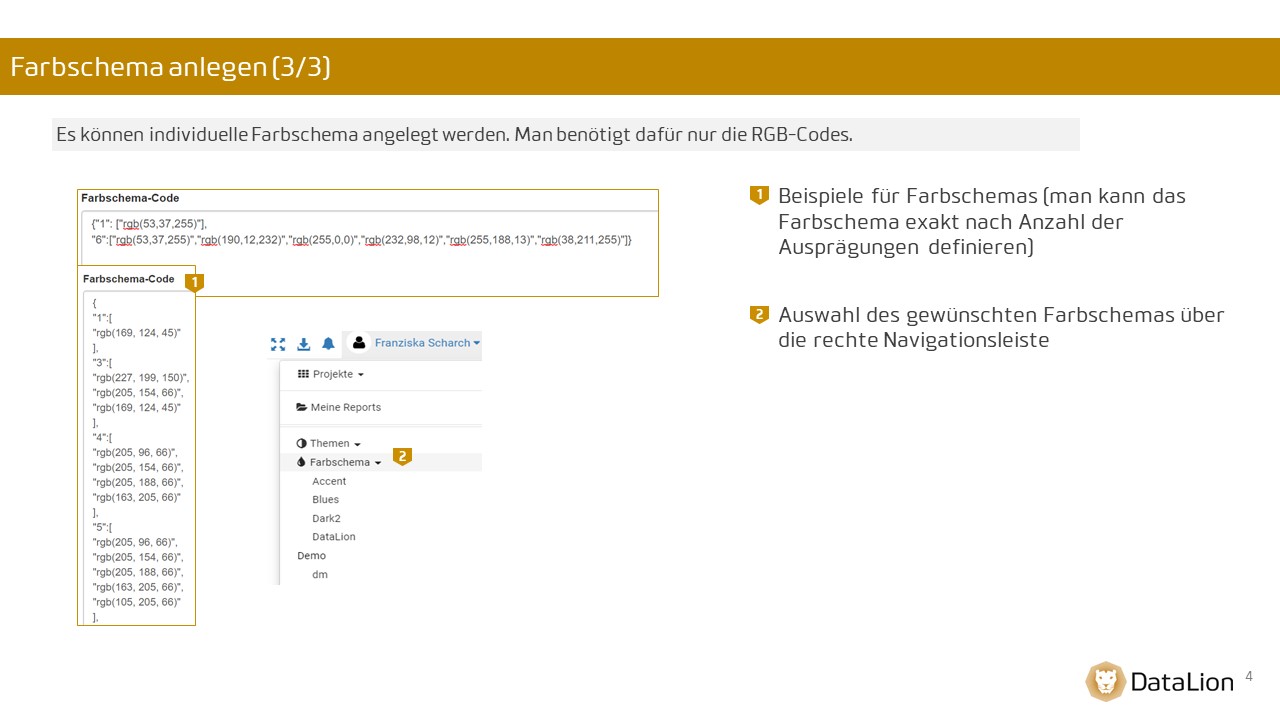Open the notifications bell icon
The width and height of the screenshot is (1280, 720).
click(x=328, y=344)
